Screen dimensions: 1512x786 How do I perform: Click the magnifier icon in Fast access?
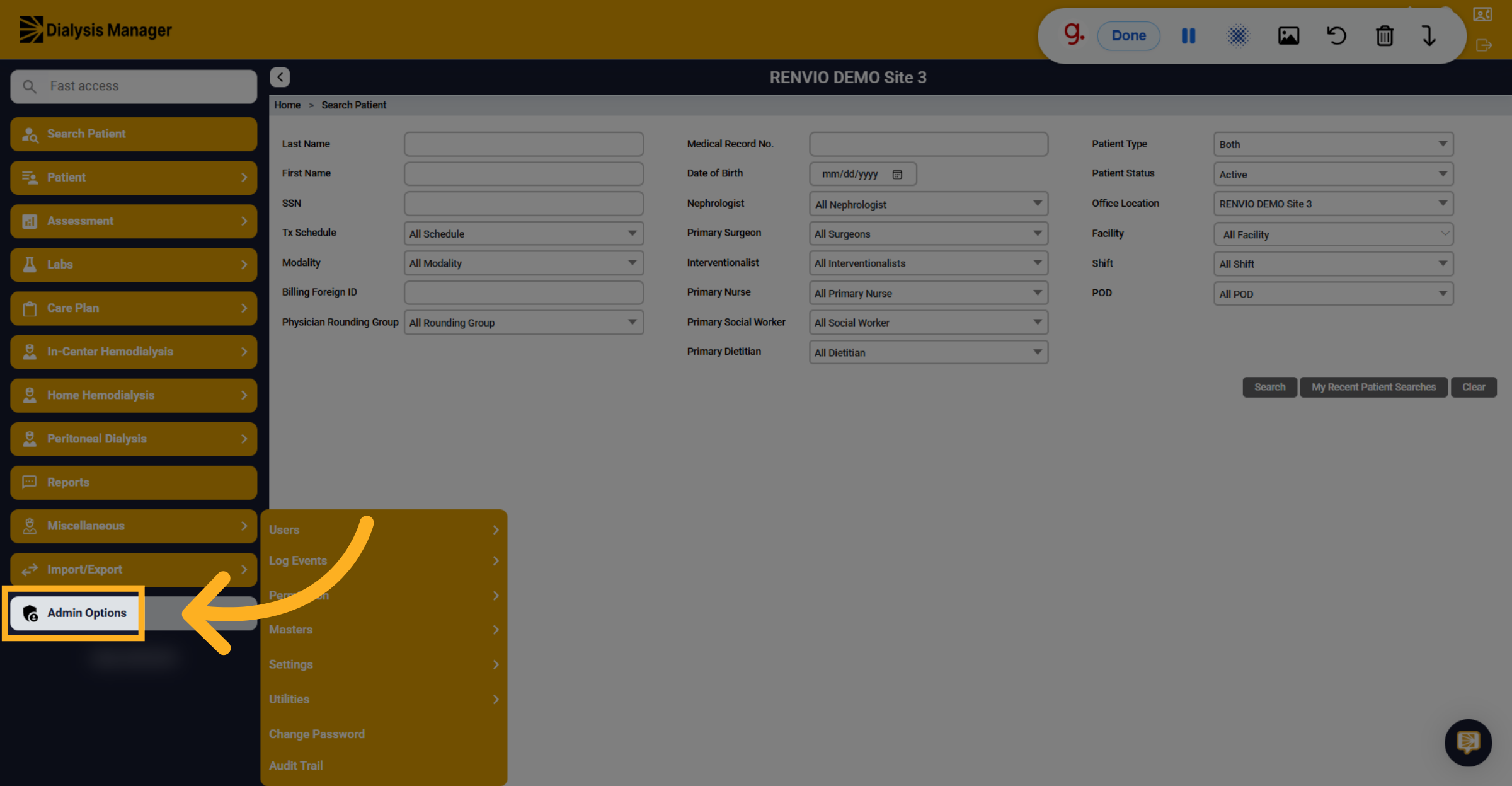(29, 86)
